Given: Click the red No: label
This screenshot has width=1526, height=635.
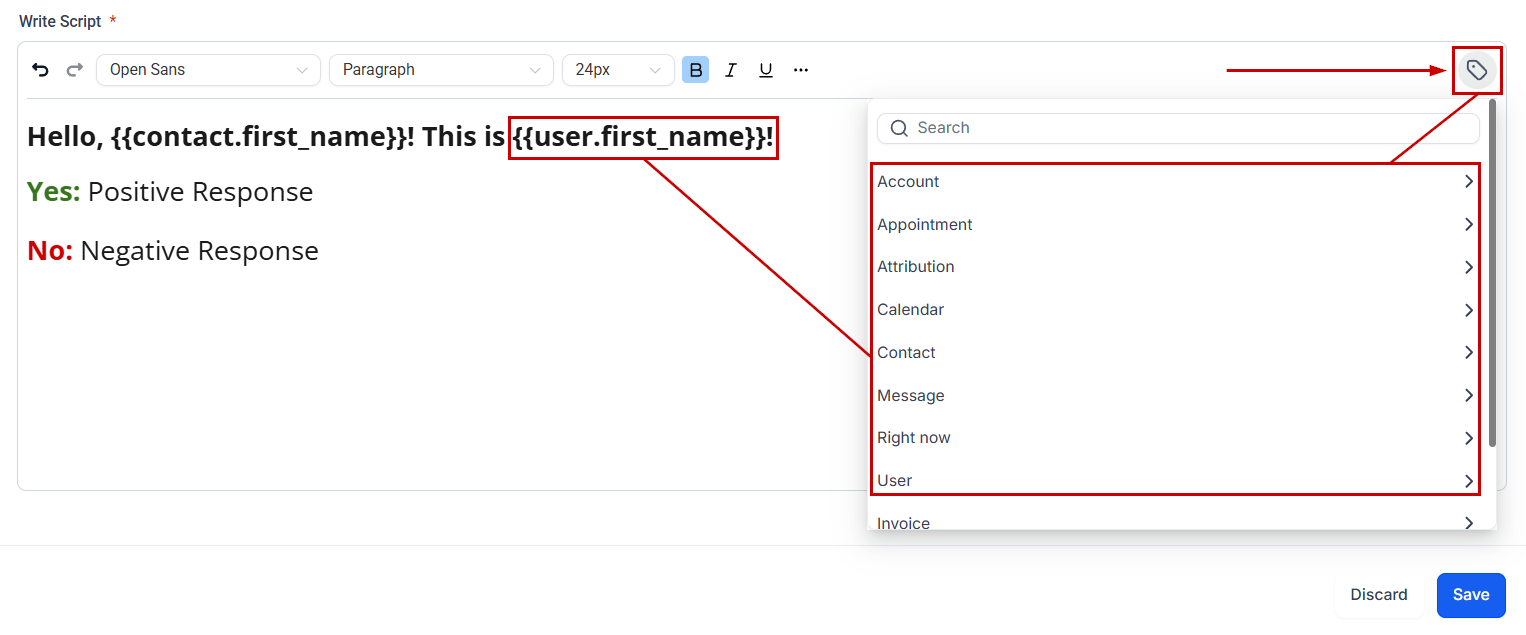Looking at the screenshot, I should click(x=50, y=251).
